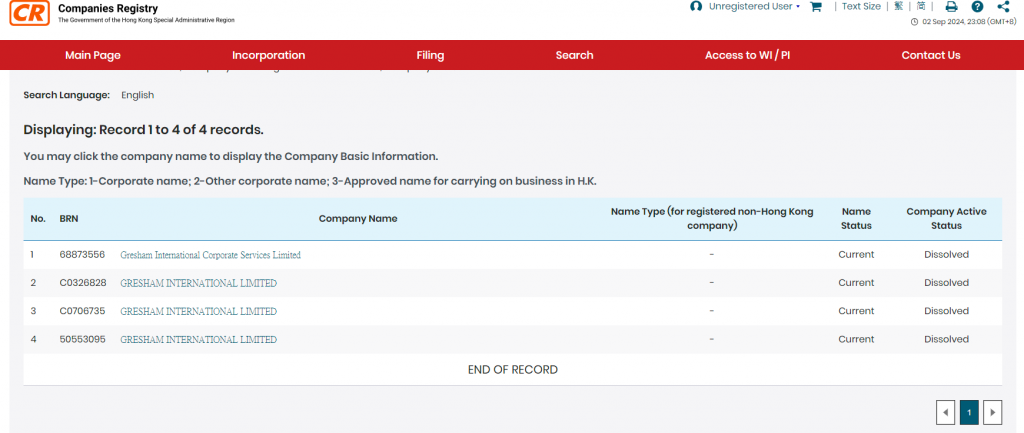The height and width of the screenshot is (433, 1024).
Task: Click BRN 68873556 cell
Action: tap(82, 255)
